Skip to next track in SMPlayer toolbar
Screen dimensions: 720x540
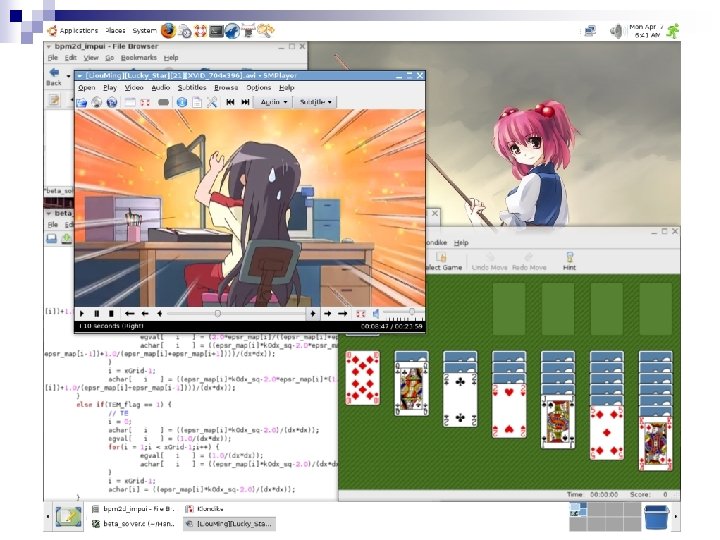coord(246,102)
